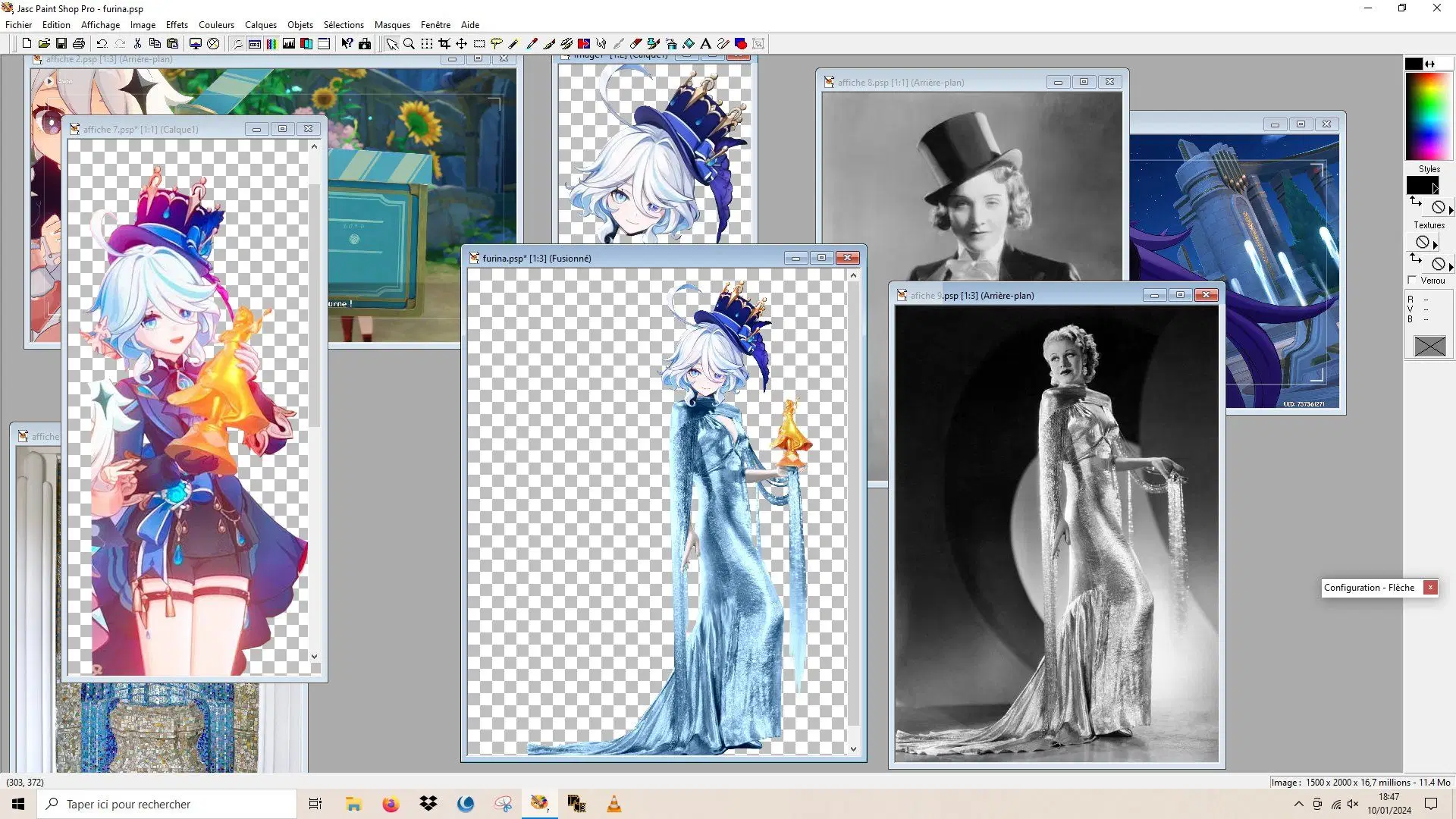The height and width of the screenshot is (819, 1456).
Task: Click the Save floppy disk icon
Action: (61, 44)
